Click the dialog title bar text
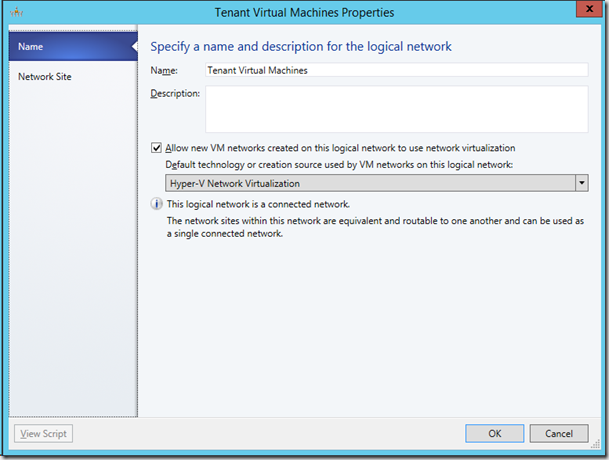The image size is (609, 460). tap(304, 12)
